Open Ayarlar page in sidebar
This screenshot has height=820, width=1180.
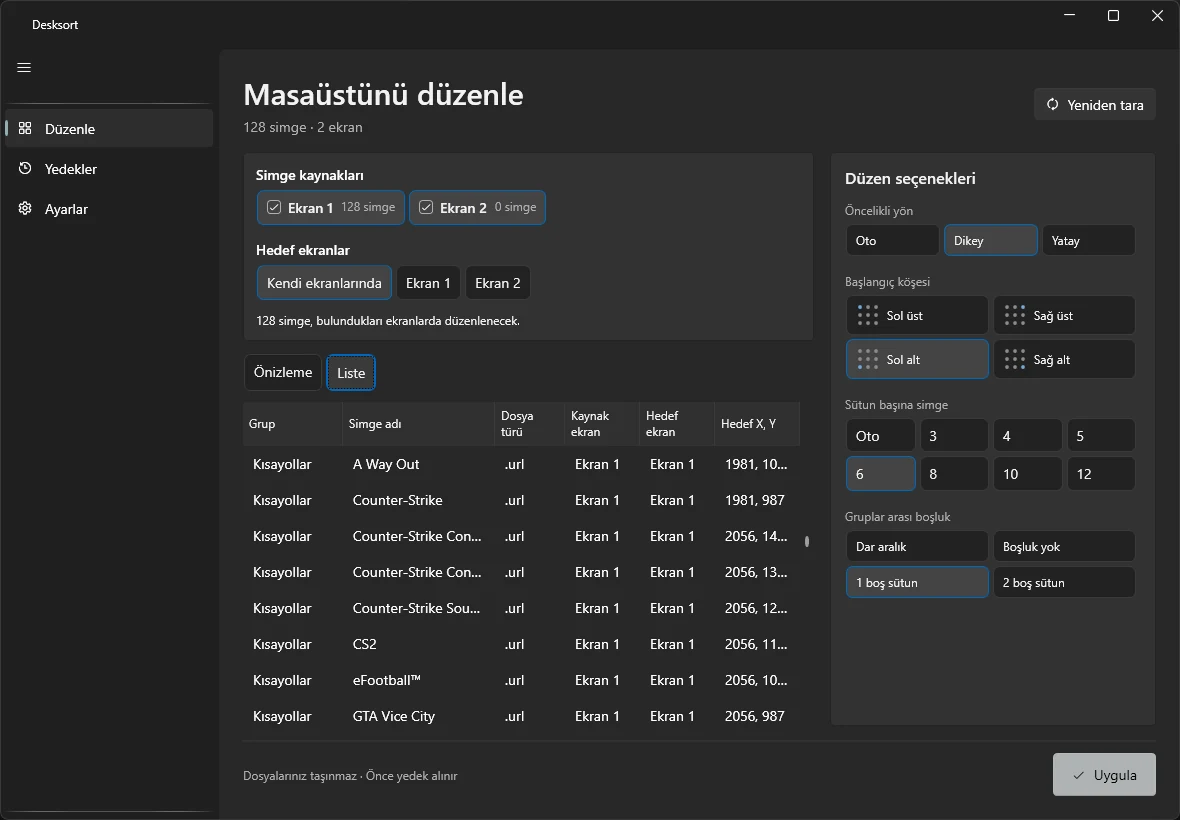109,208
